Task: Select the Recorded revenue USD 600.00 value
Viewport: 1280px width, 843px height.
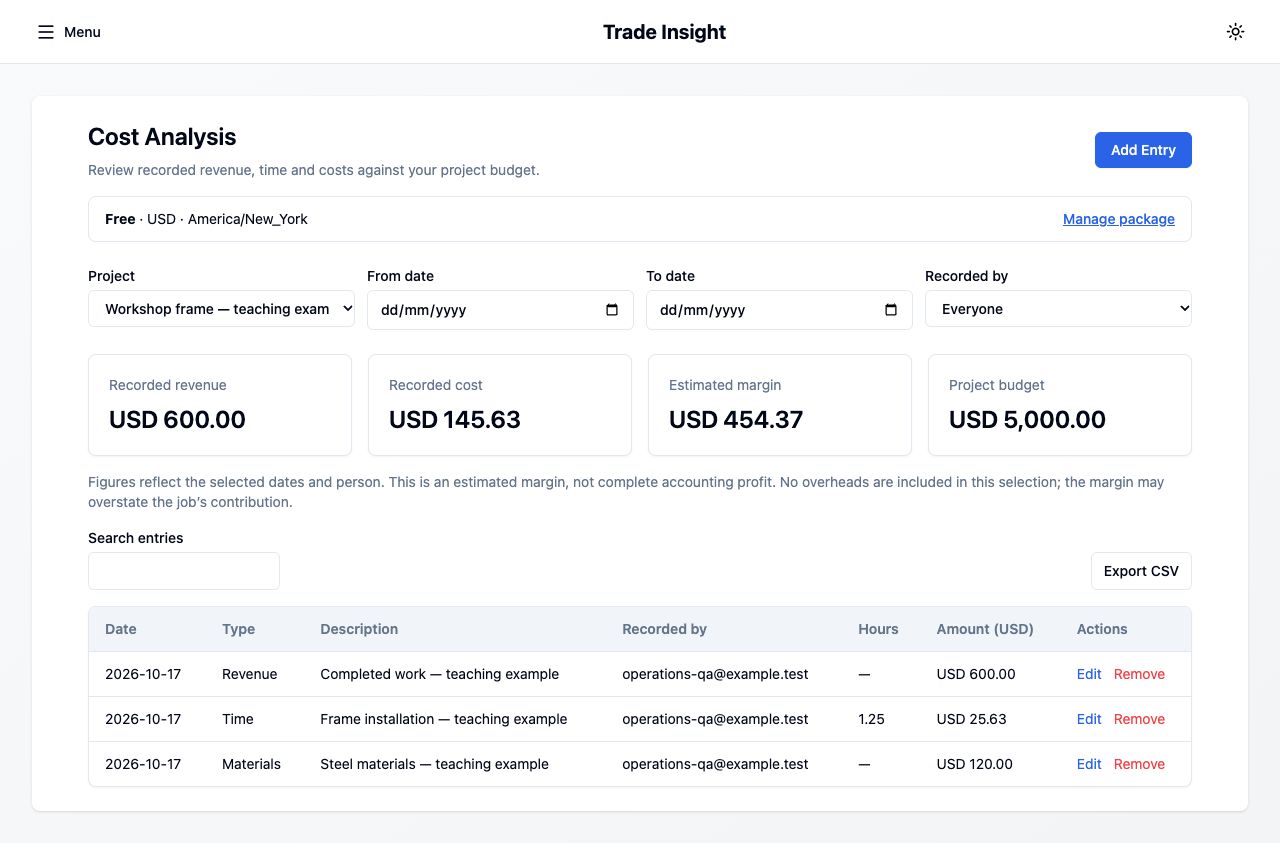Action: tap(177, 420)
